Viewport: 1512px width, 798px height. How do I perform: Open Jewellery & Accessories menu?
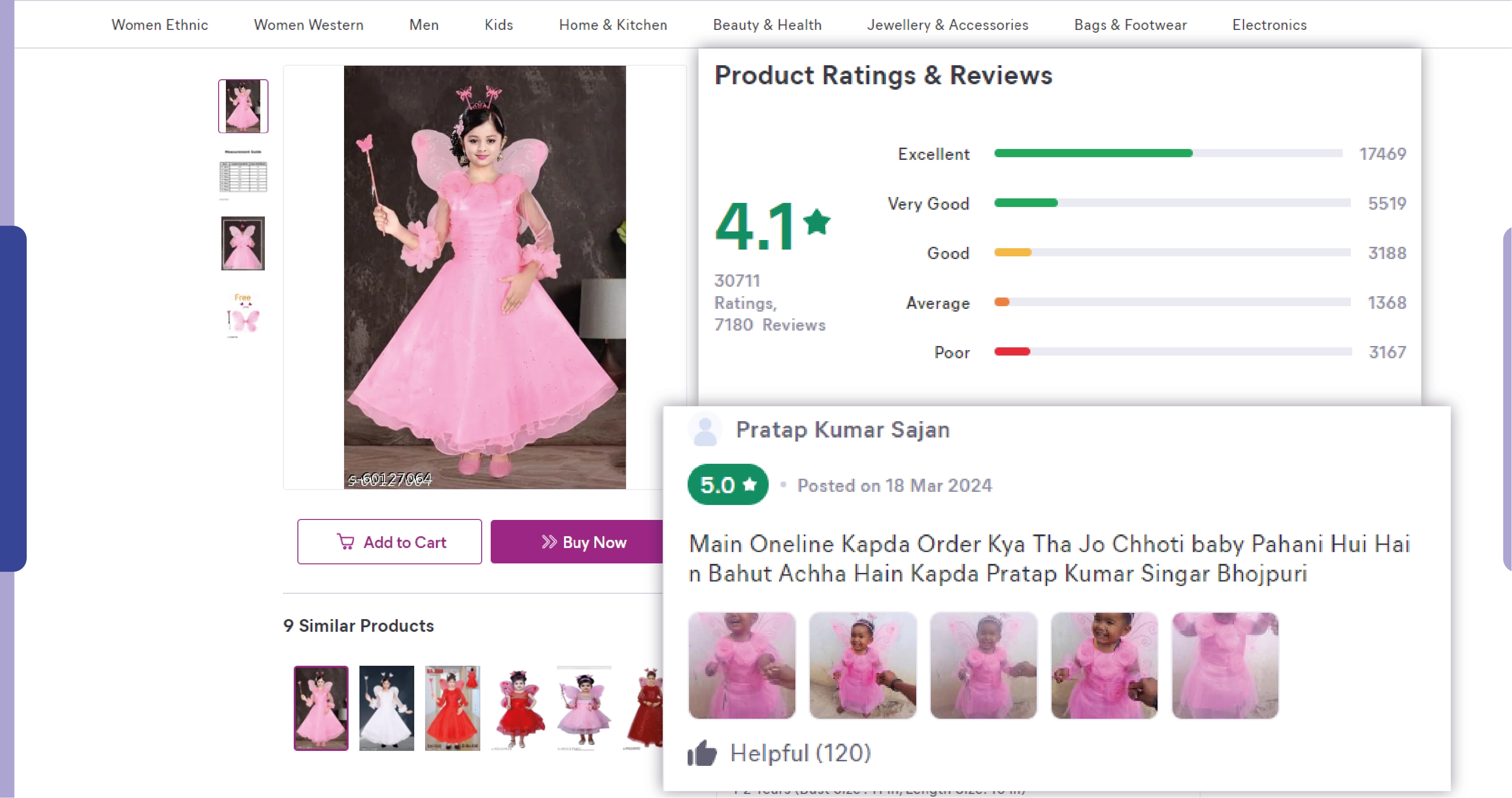pyautogui.click(x=947, y=24)
